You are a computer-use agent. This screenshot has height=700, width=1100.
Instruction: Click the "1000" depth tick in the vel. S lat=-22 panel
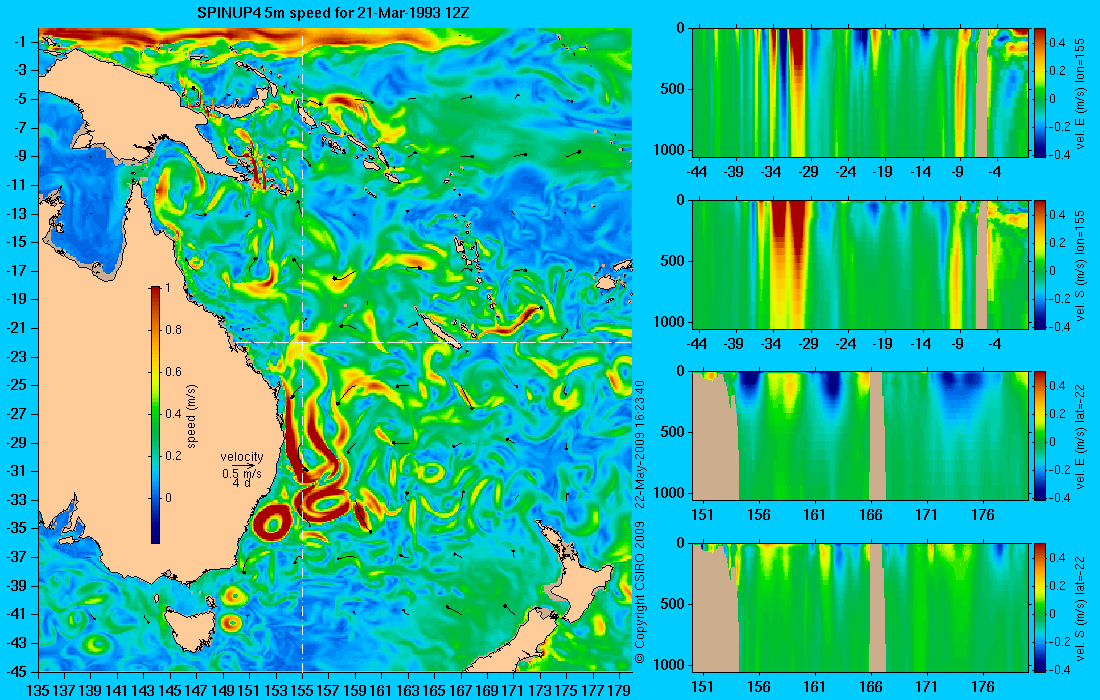click(671, 664)
